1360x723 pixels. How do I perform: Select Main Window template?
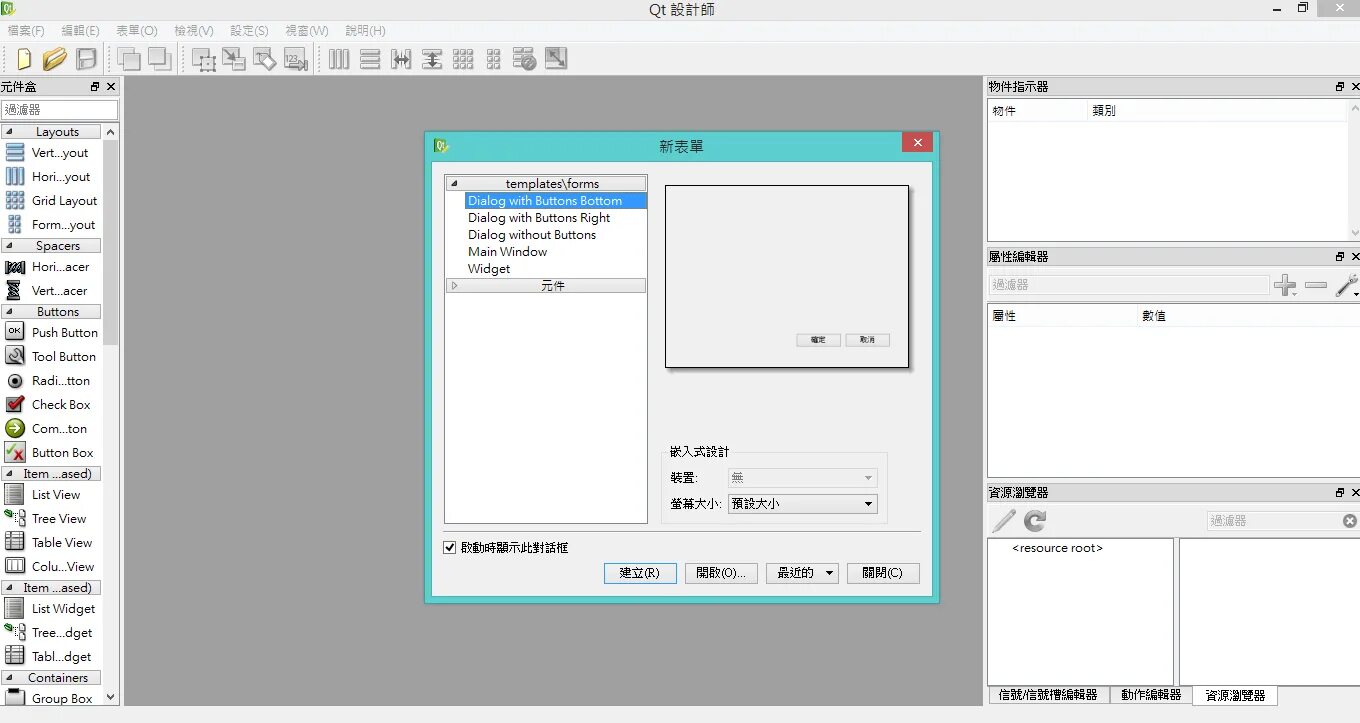(508, 252)
